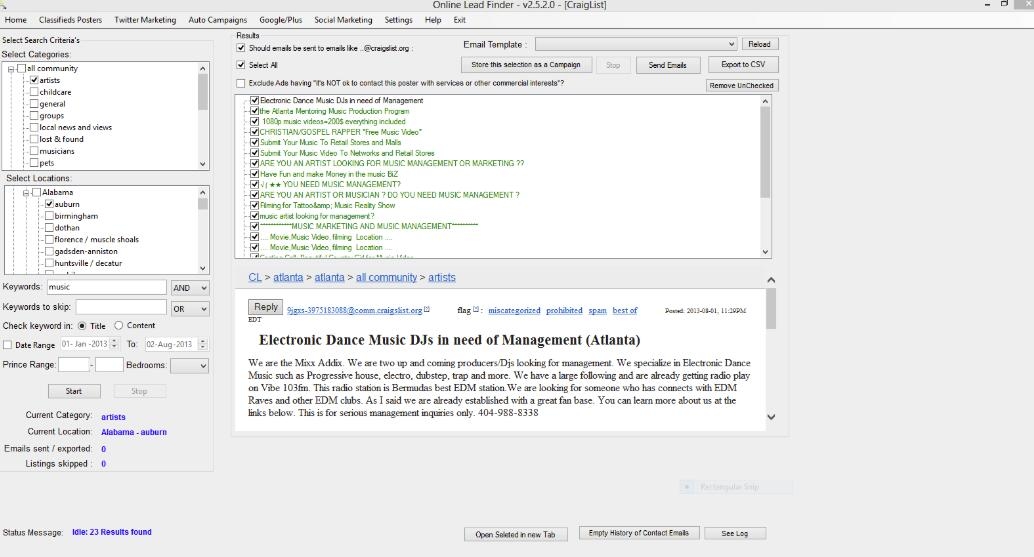The image size is (1034, 557).
Task: Click the 'Send Emails' button
Action: coord(667,65)
